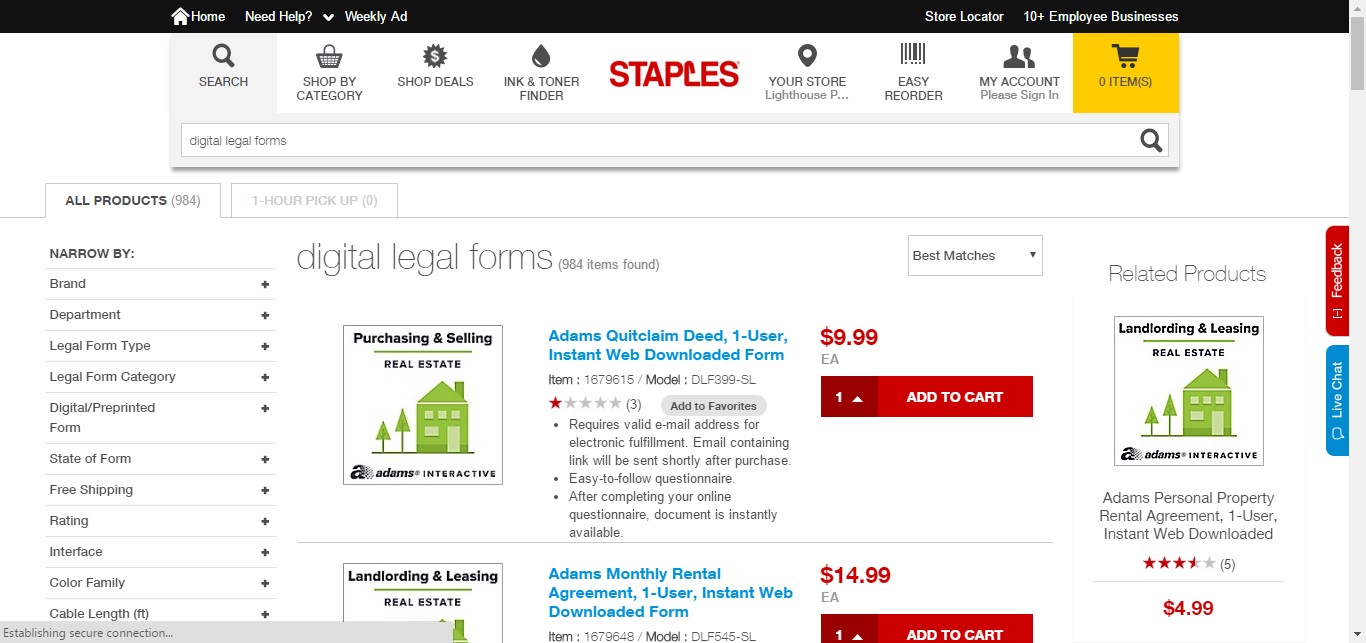
Task: Click the magnifier in the search box
Action: [1152, 141]
